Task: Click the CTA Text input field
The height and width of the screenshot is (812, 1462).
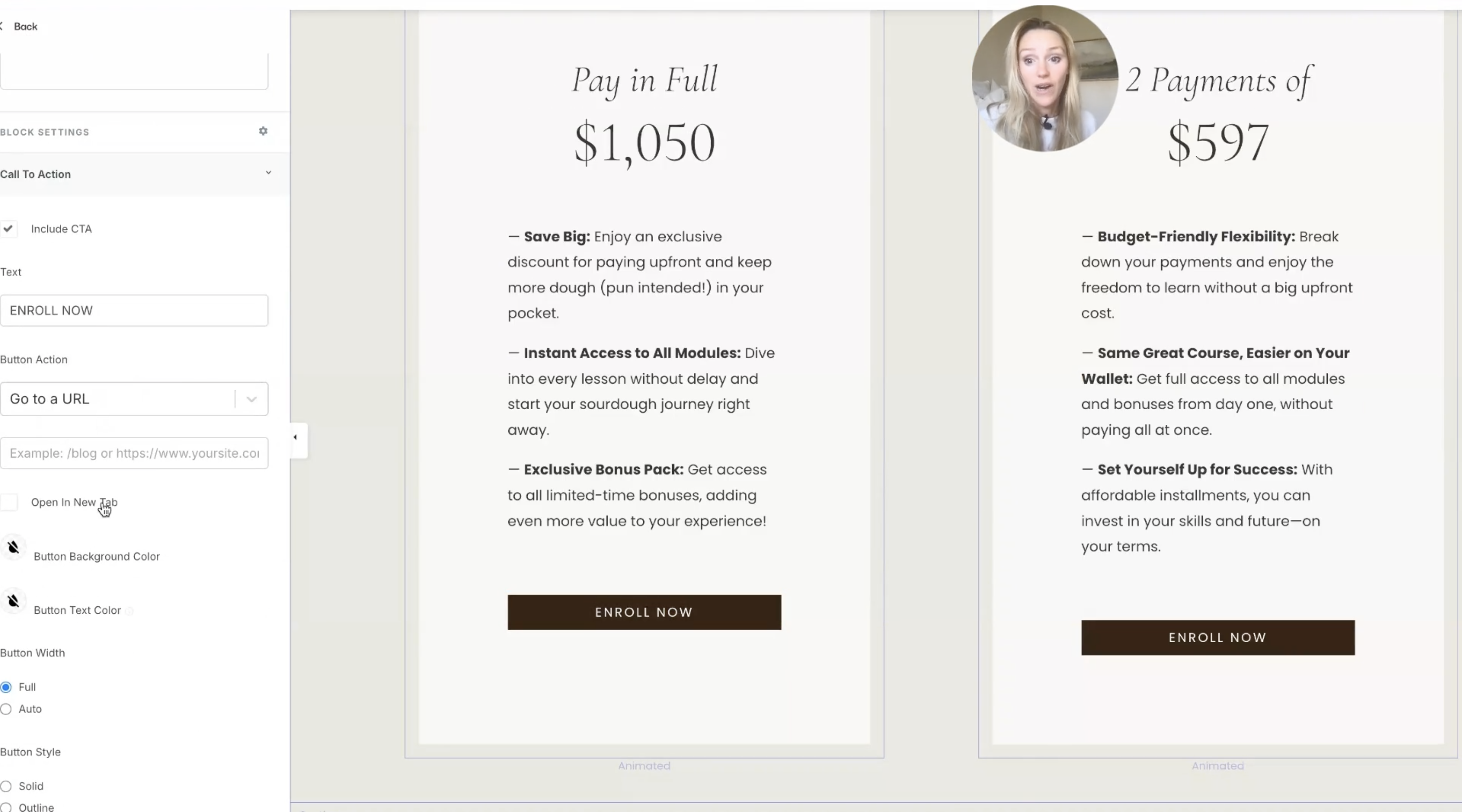Action: [x=134, y=311]
